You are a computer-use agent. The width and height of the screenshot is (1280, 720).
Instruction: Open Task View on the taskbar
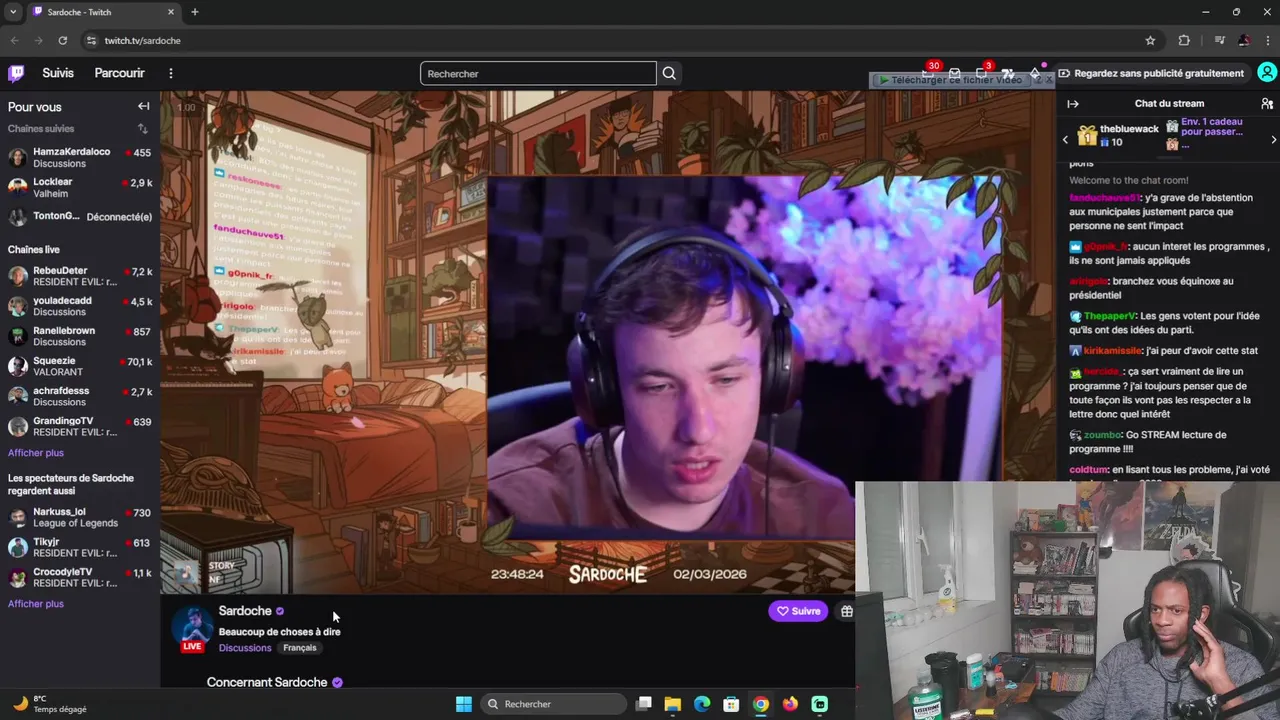643,704
